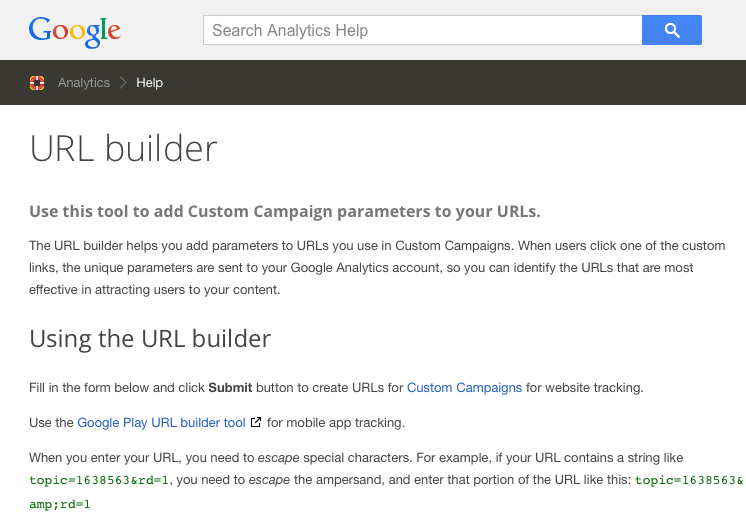The width and height of the screenshot is (746, 522).
Task: Click the Google logo
Action: click(x=75, y=31)
